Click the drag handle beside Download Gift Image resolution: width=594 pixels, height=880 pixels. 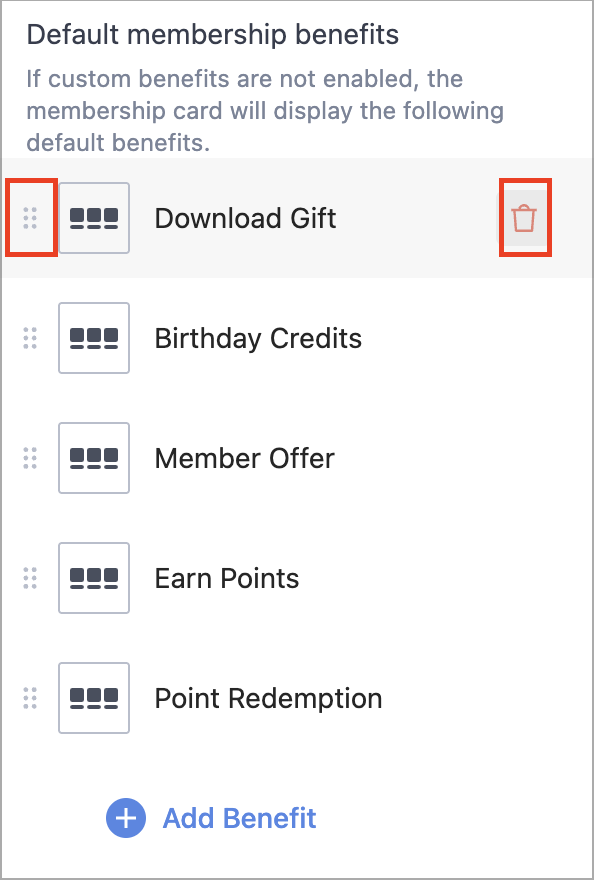tap(30, 218)
